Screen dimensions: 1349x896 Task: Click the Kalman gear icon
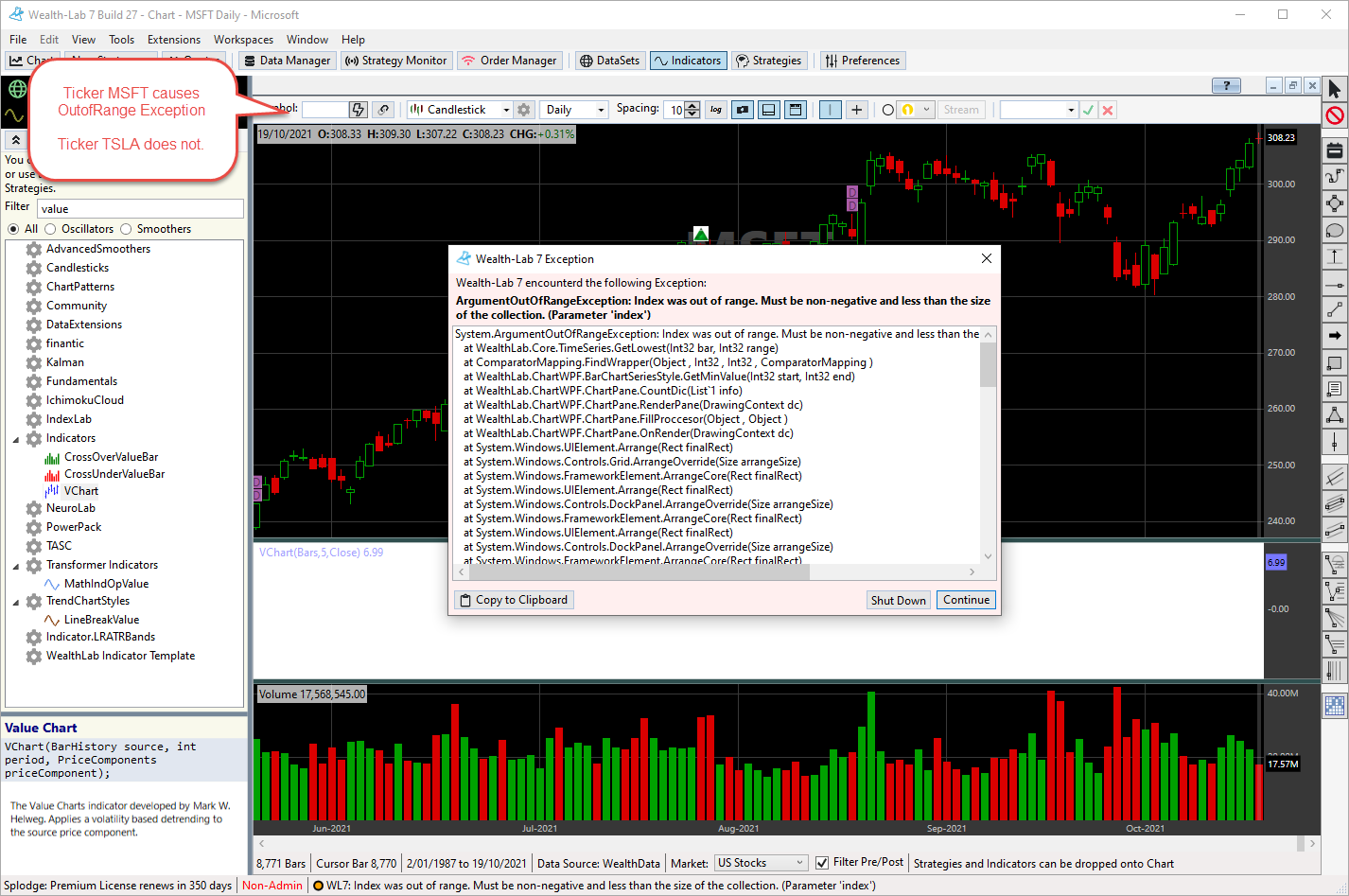(x=34, y=362)
